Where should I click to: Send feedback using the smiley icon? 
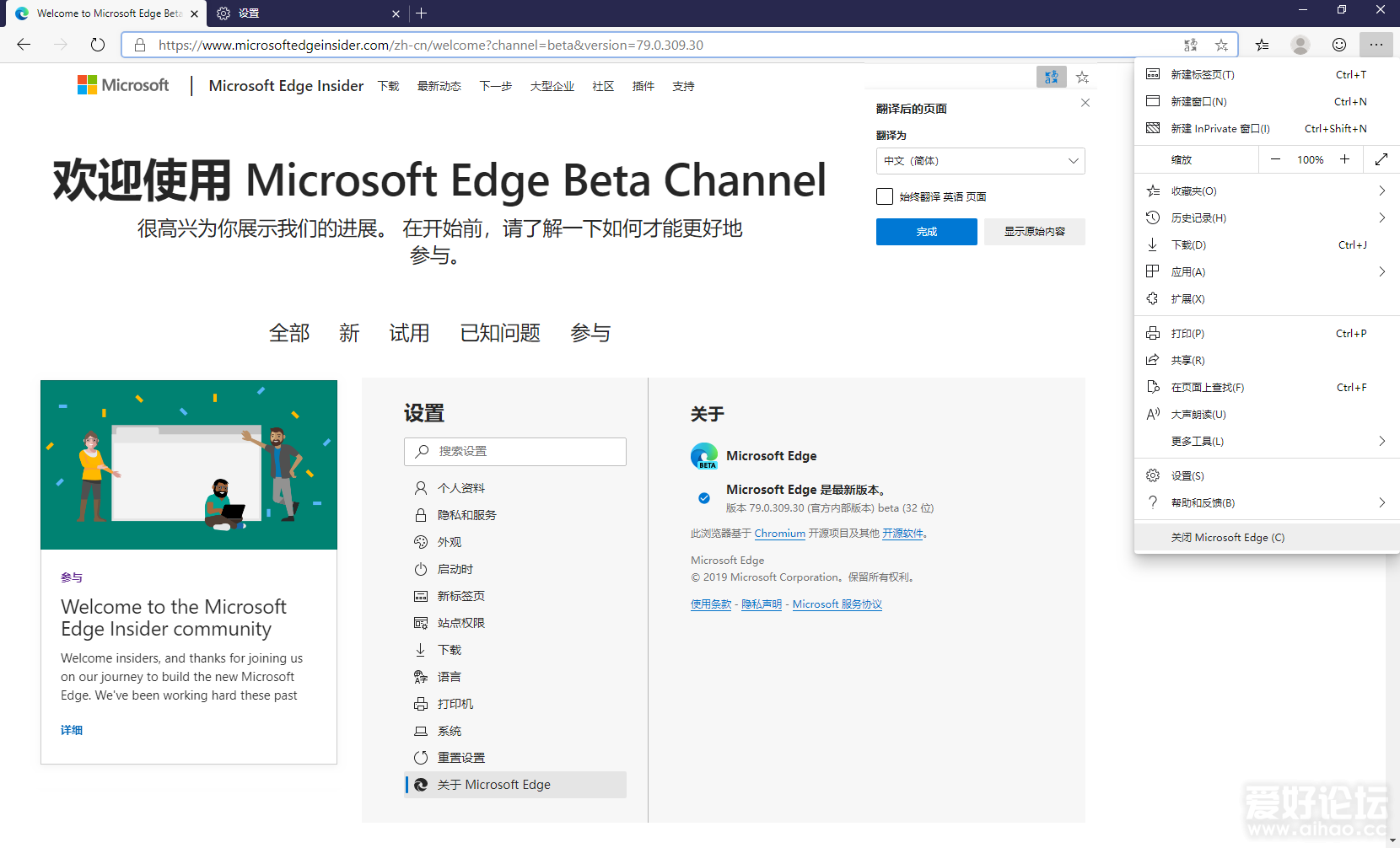(1339, 45)
